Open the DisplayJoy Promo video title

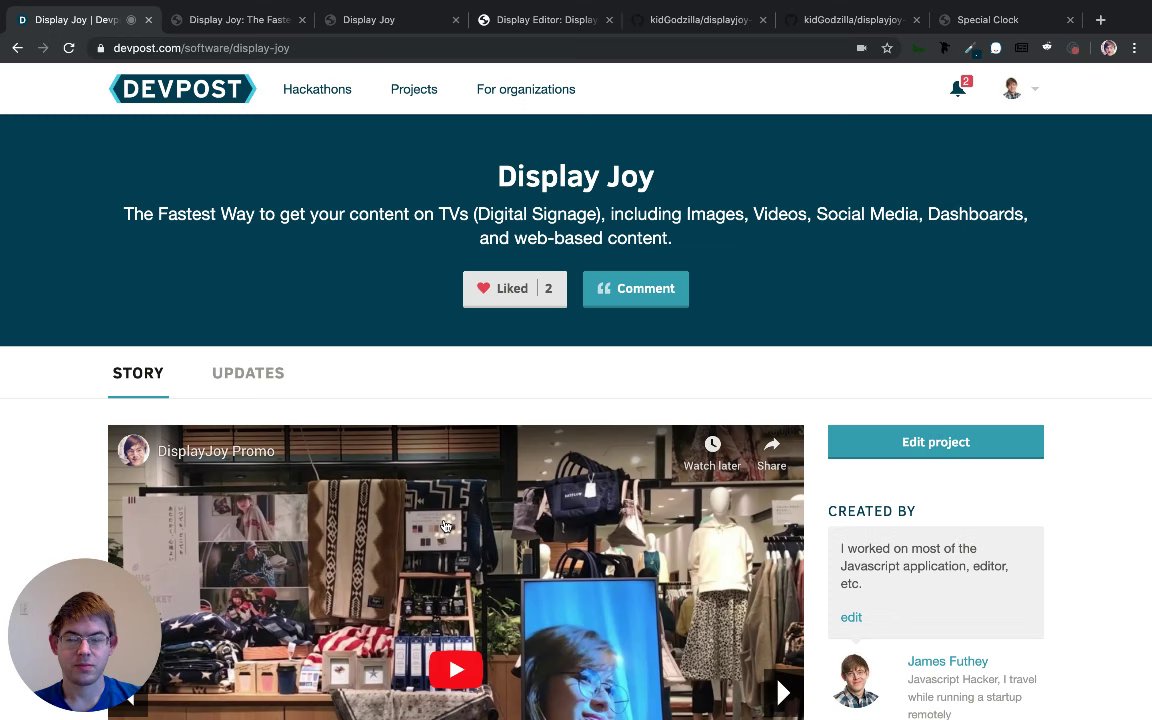click(x=216, y=451)
